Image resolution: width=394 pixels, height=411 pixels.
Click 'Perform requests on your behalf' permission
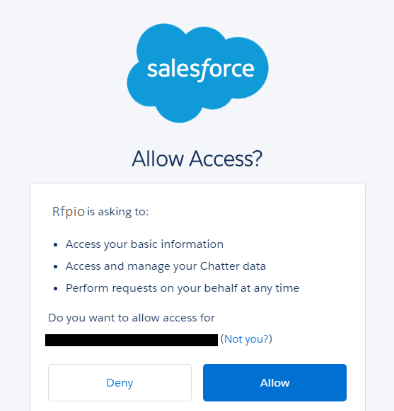182,288
